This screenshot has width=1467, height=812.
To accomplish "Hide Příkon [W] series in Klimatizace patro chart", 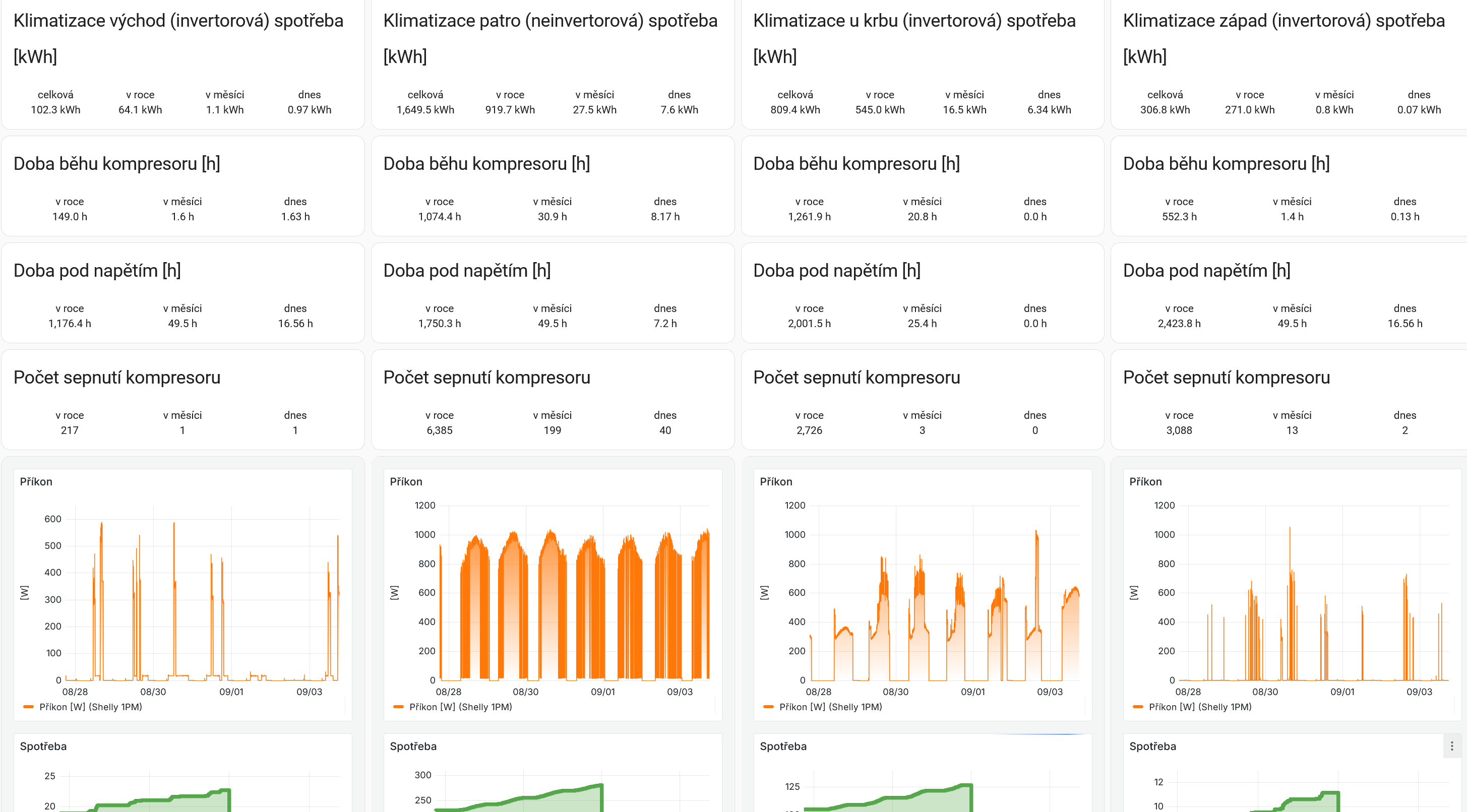I will (460, 707).
